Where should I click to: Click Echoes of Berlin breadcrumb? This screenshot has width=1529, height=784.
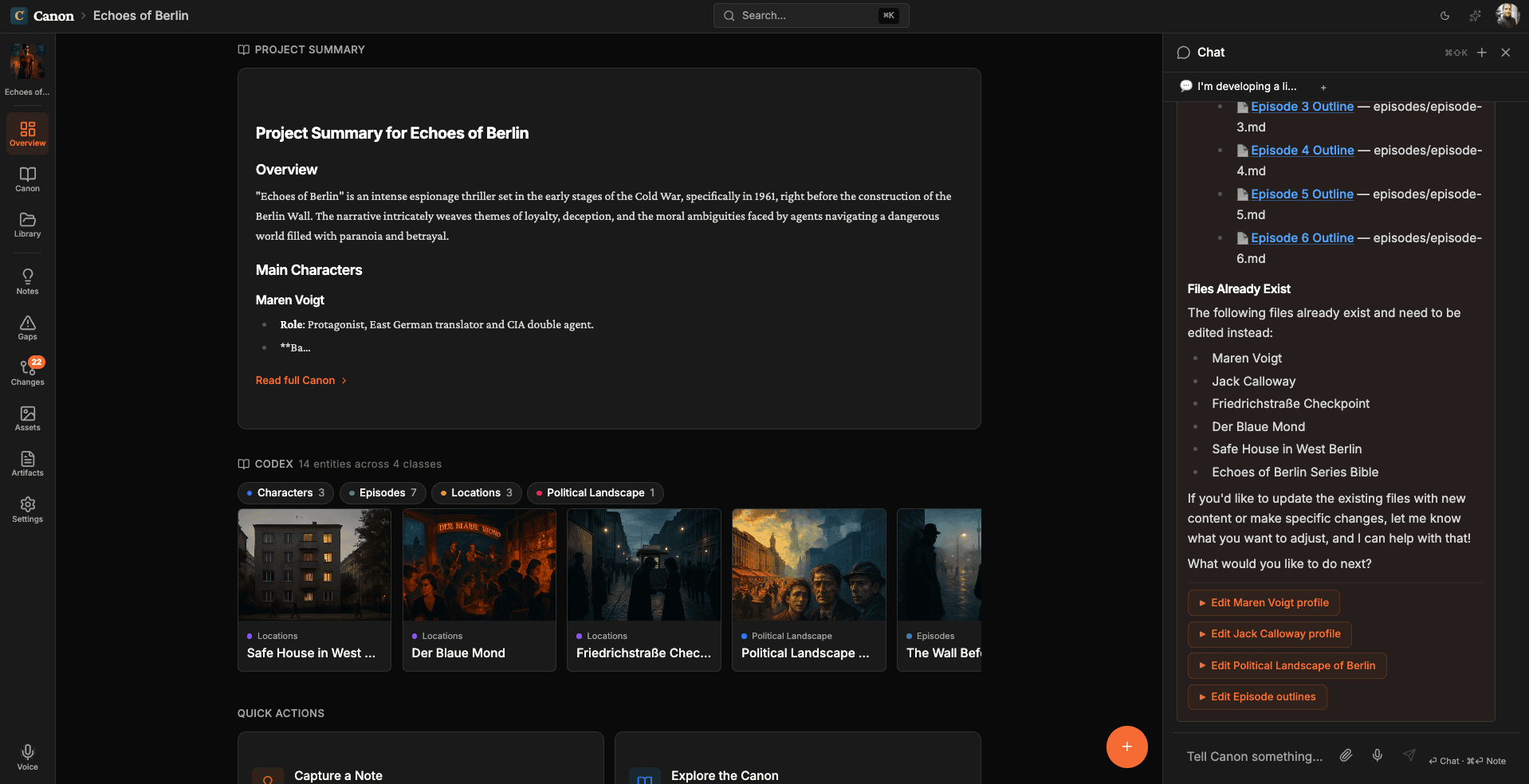141,16
